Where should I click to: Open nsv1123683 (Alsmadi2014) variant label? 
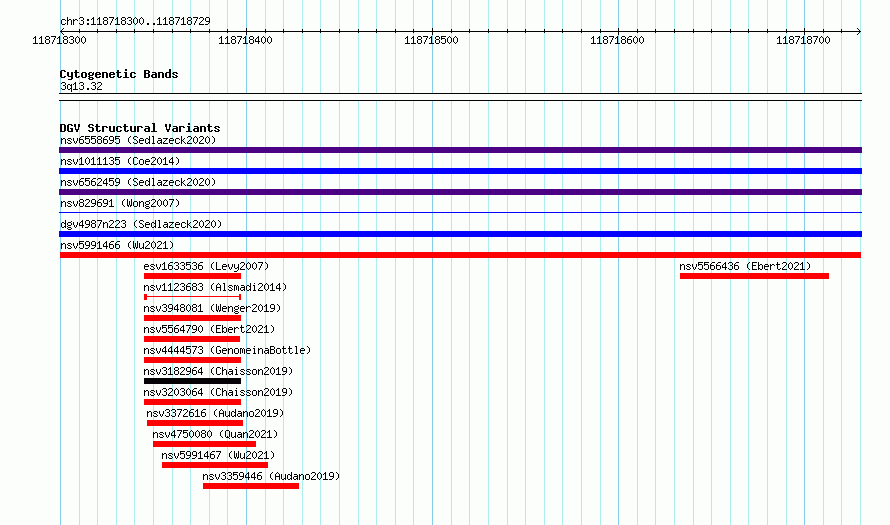pyautogui.click(x=215, y=287)
